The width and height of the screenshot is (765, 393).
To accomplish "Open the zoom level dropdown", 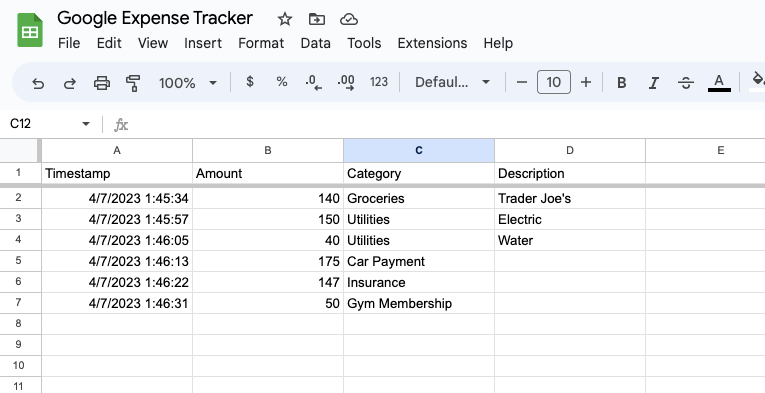I will (x=187, y=82).
